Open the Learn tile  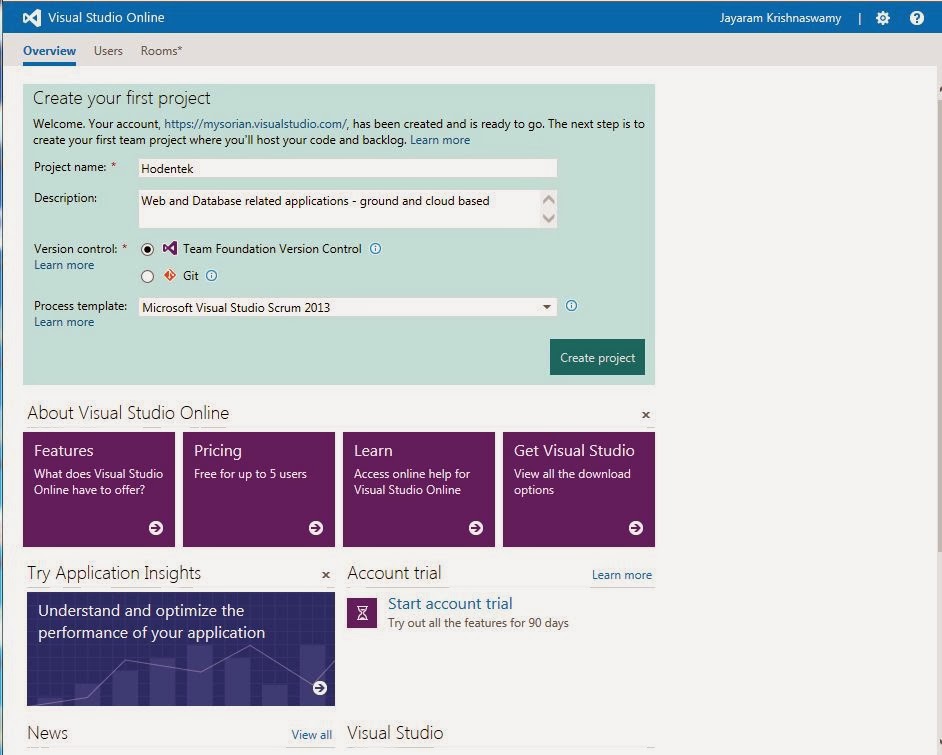click(x=419, y=489)
